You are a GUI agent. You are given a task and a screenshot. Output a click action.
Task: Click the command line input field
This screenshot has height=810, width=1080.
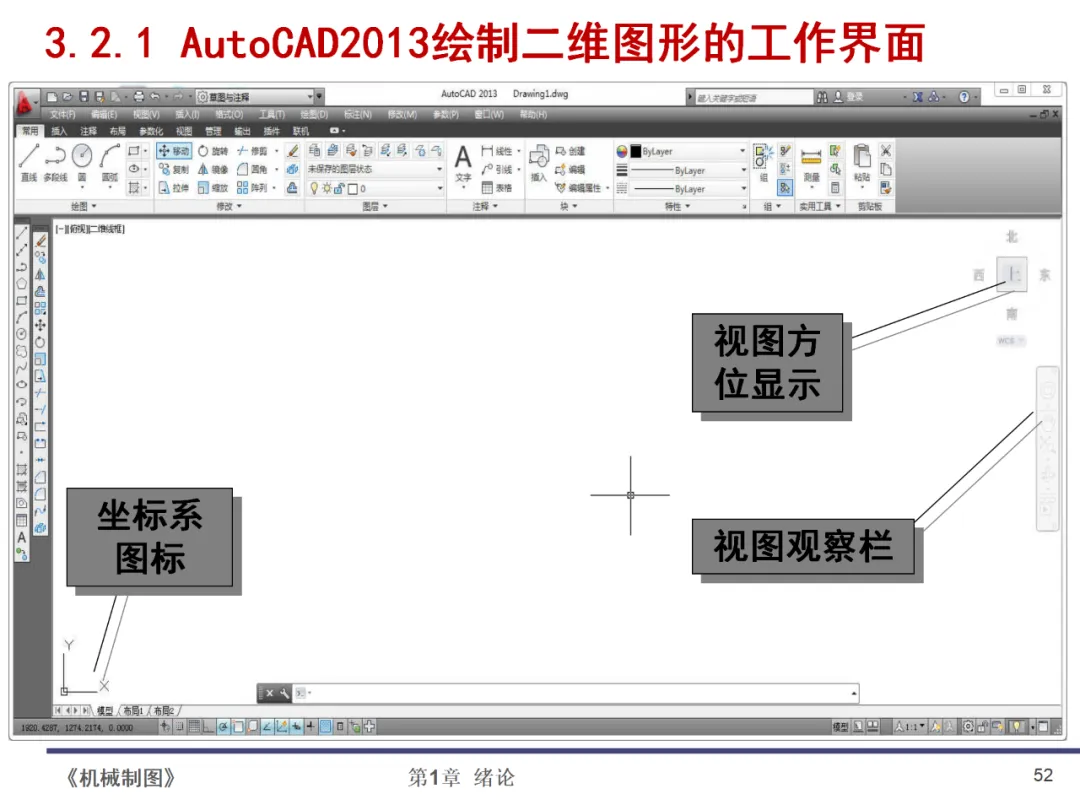click(577, 693)
